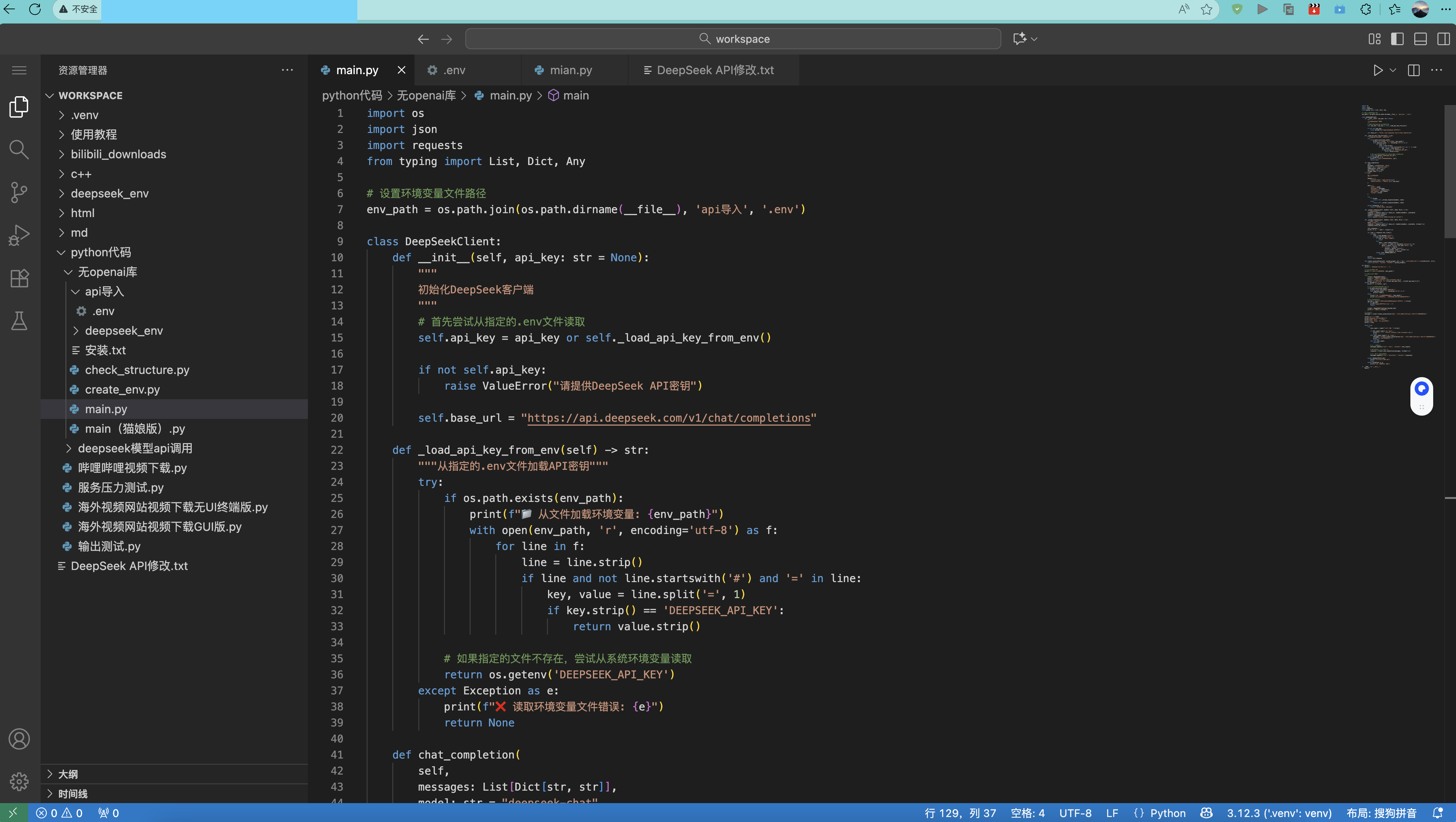The image size is (1456, 822).
Task: Click the Split Editor icon
Action: coord(1414,70)
